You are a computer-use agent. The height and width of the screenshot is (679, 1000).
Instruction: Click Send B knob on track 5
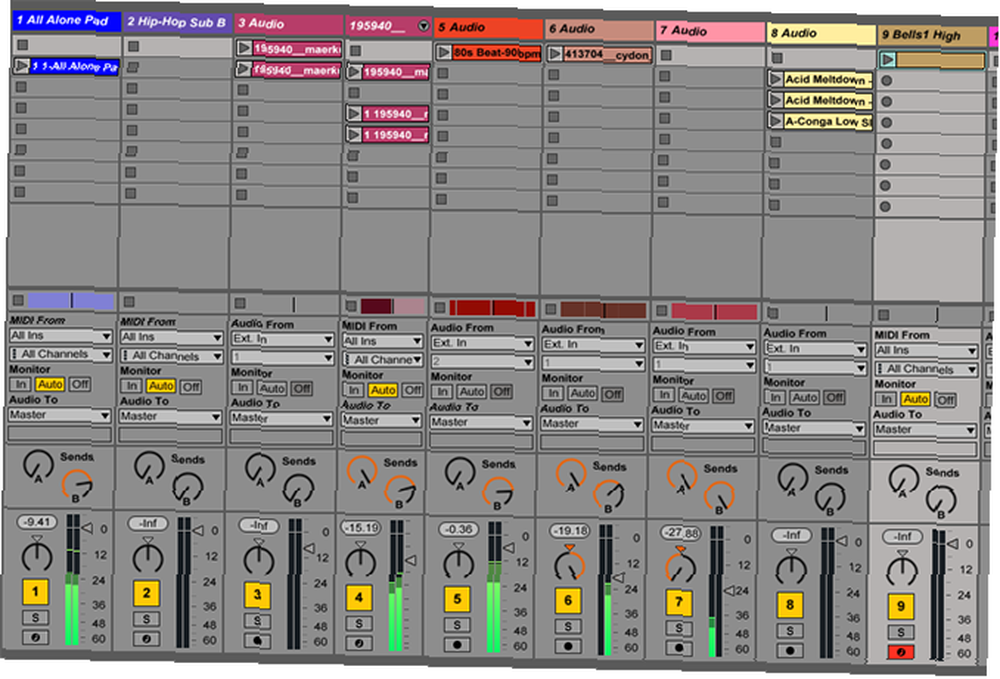click(498, 493)
